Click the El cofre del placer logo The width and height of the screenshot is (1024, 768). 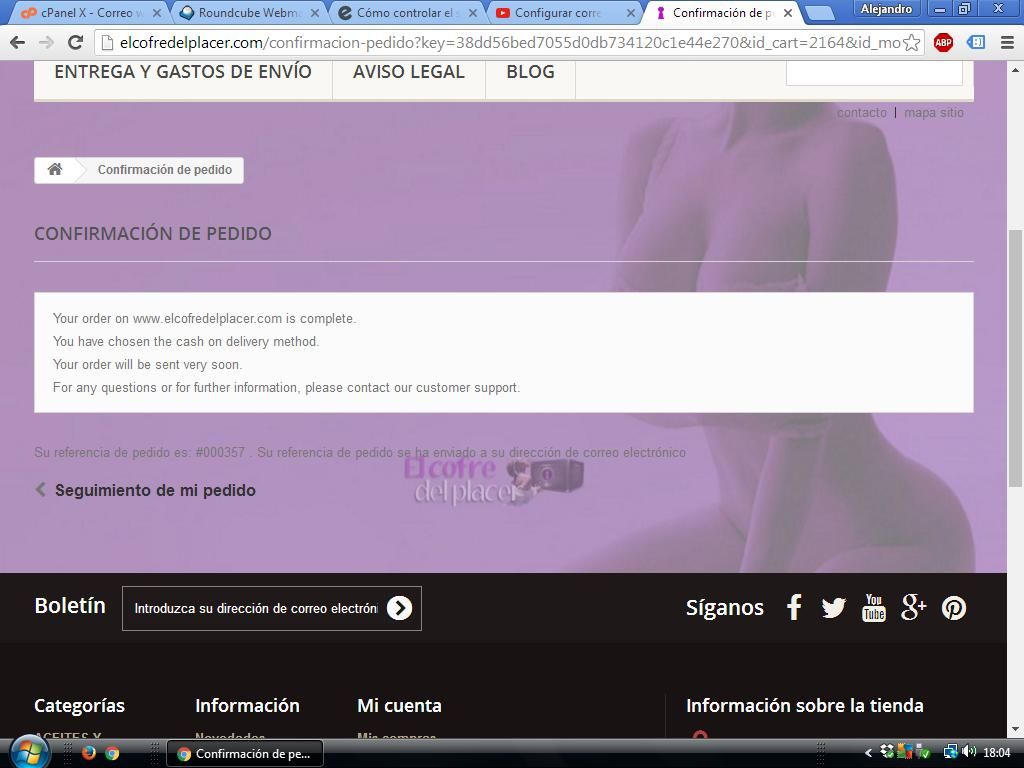tap(494, 480)
